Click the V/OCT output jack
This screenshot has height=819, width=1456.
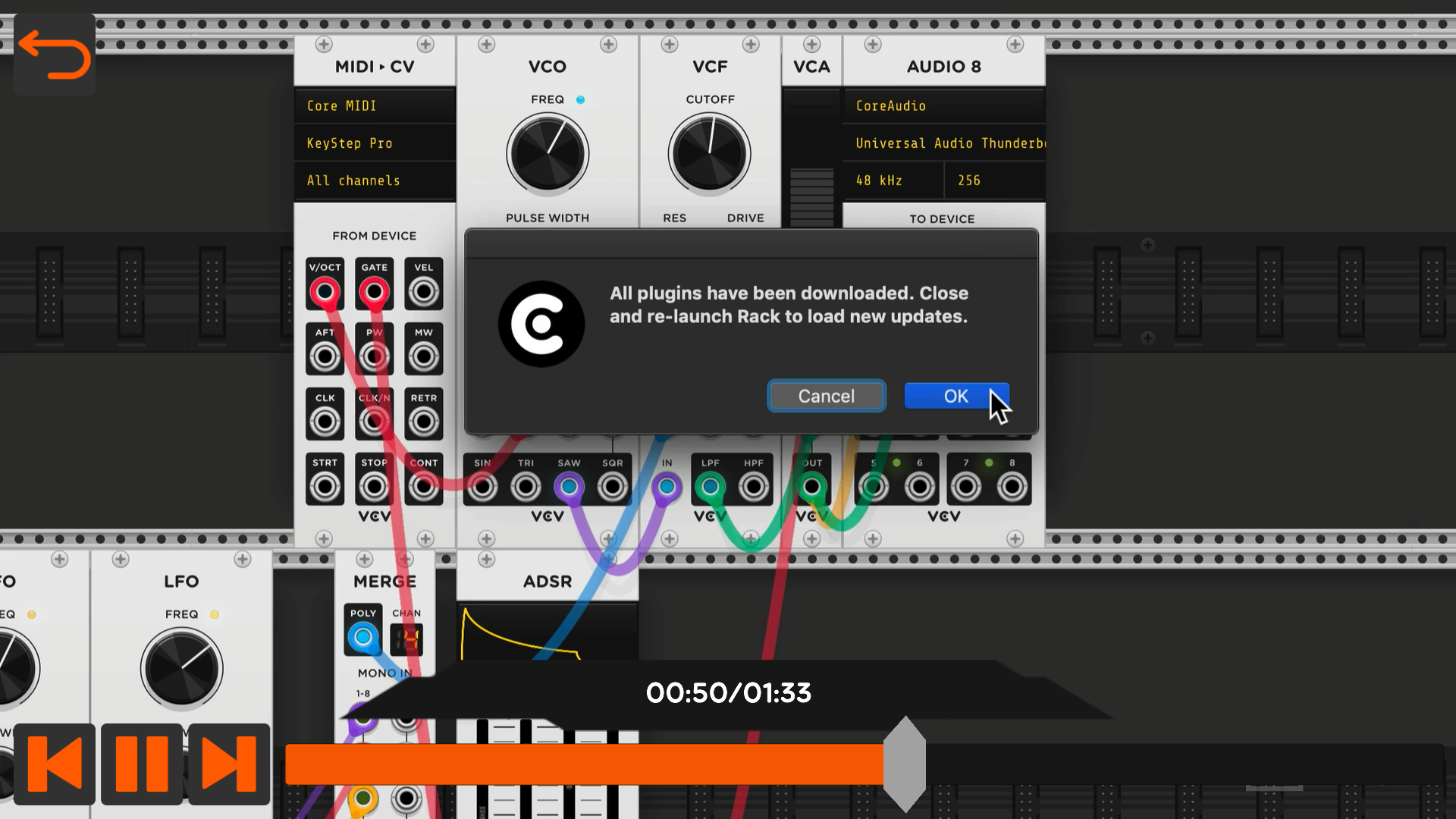tap(325, 291)
